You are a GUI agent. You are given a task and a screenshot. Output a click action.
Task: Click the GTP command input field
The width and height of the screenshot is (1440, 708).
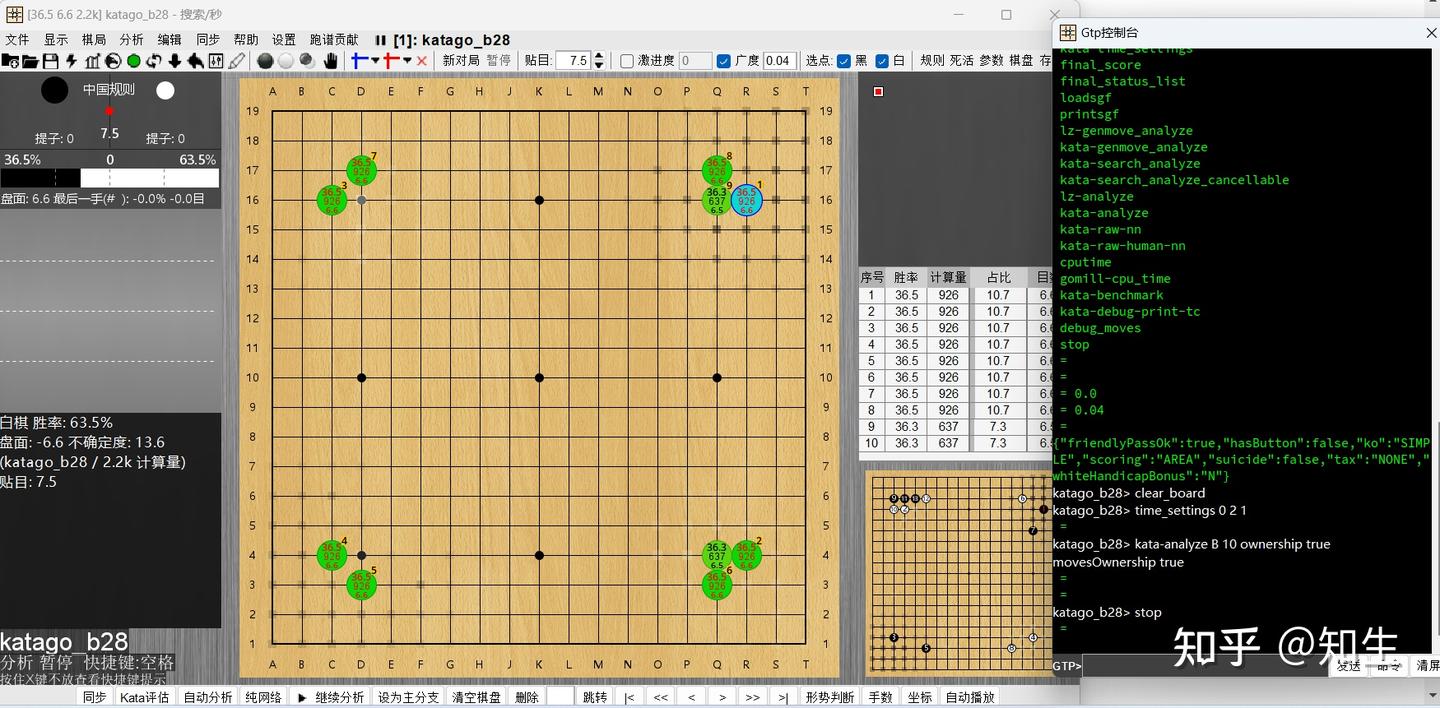[1200, 665]
